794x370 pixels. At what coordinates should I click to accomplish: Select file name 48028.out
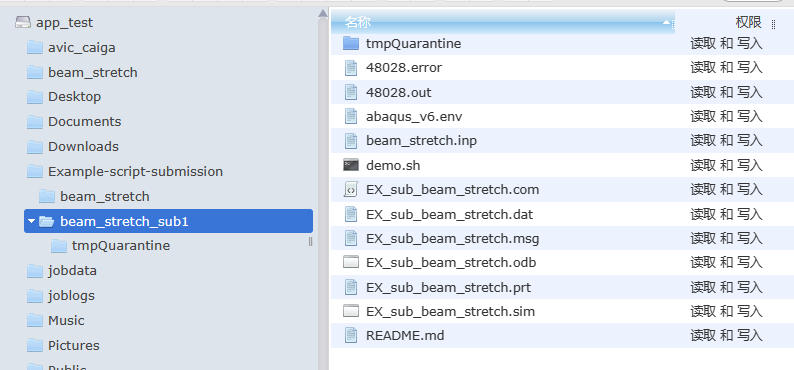tap(399, 93)
